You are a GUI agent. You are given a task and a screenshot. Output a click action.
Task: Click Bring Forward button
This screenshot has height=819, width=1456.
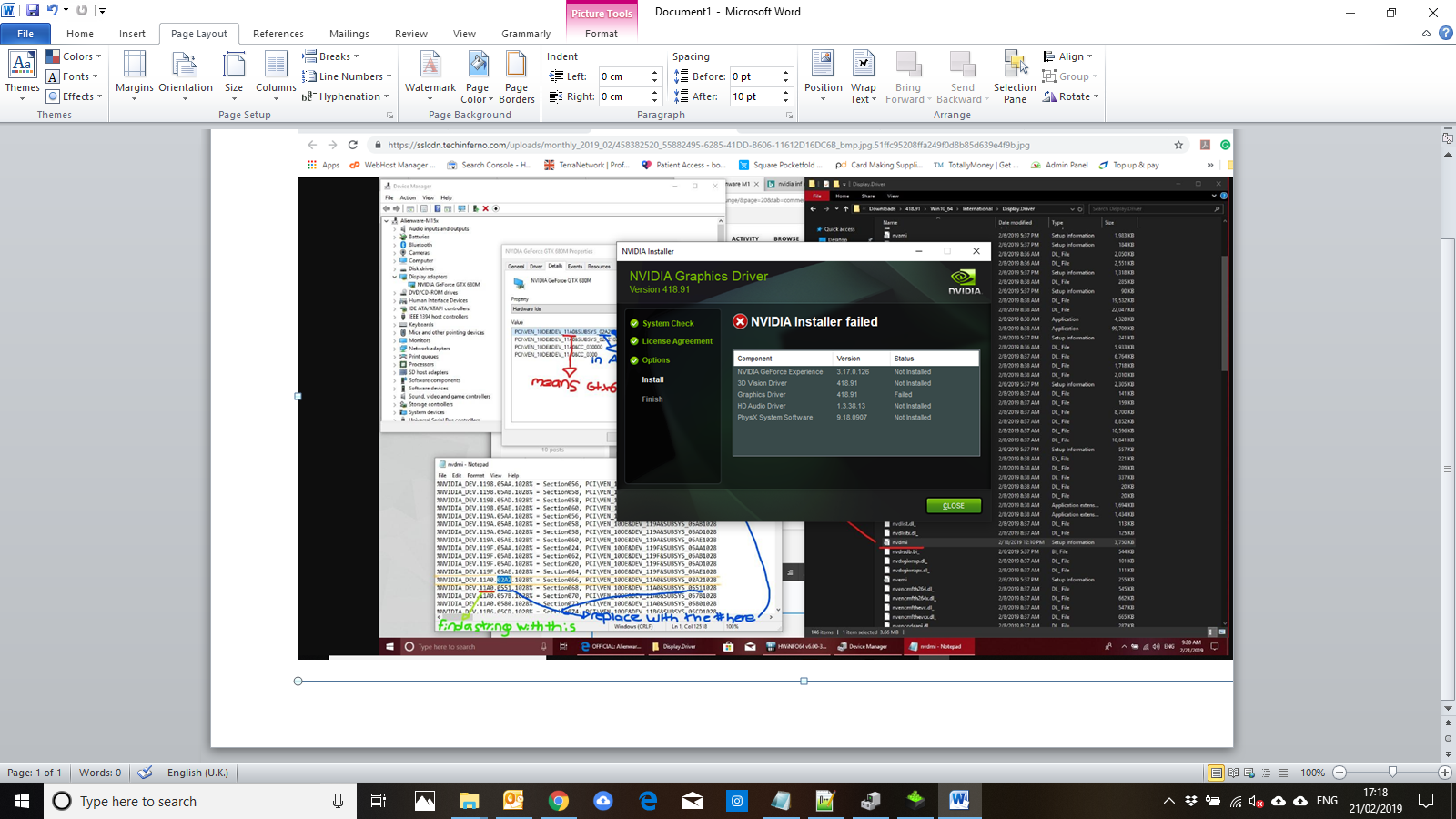point(907,76)
